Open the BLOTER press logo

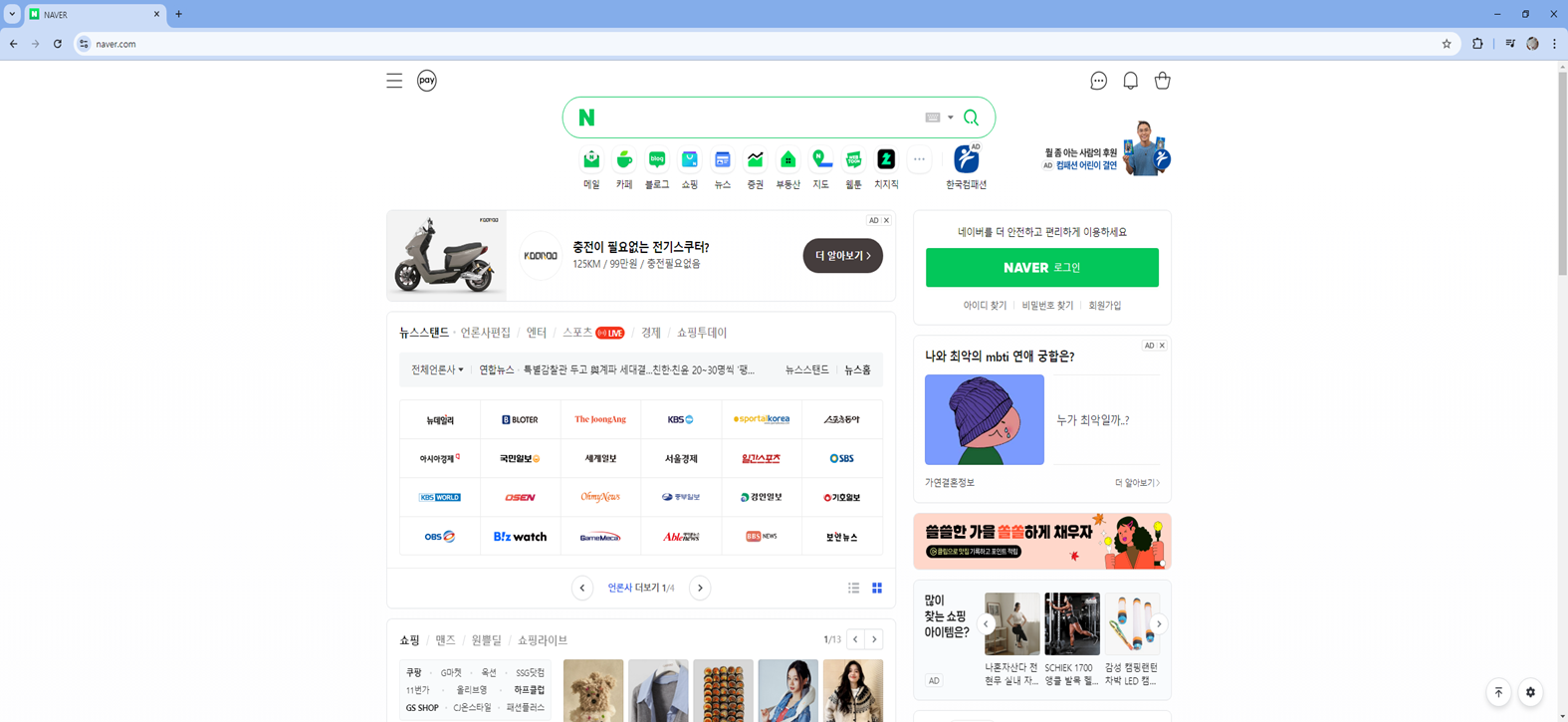point(520,420)
